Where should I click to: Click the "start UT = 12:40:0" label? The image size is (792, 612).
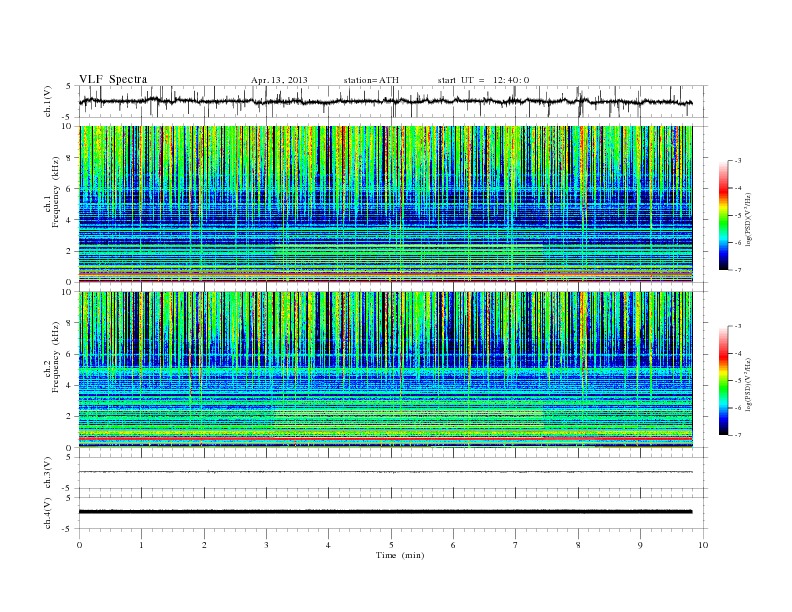point(483,80)
